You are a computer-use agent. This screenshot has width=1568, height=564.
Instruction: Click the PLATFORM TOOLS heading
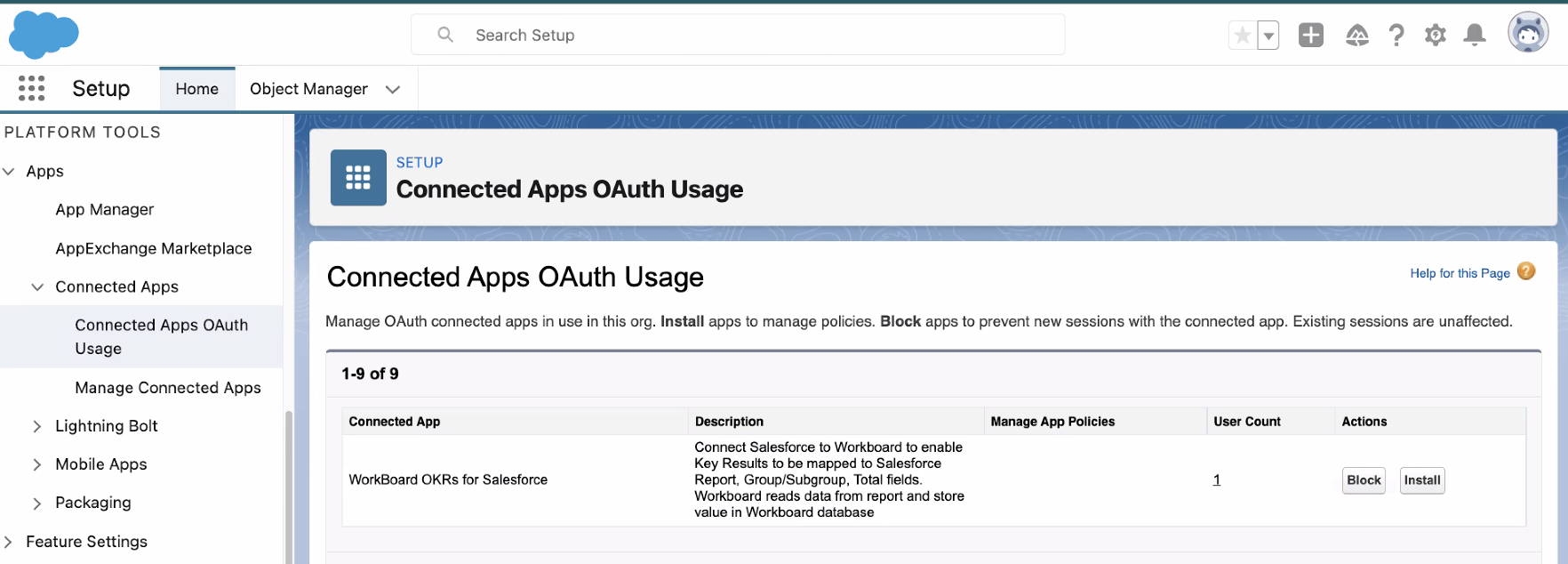(x=83, y=132)
